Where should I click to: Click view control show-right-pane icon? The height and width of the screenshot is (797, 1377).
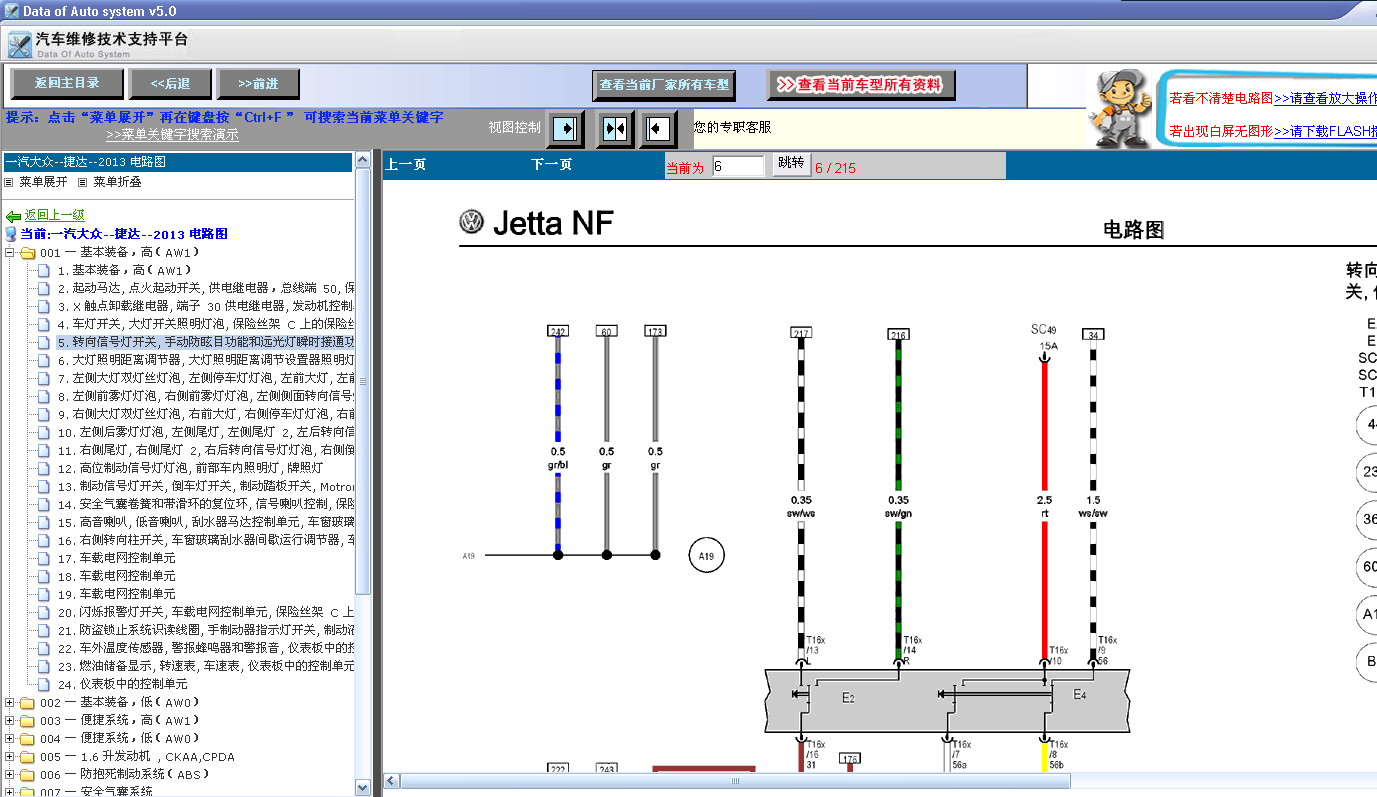point(565,128)
